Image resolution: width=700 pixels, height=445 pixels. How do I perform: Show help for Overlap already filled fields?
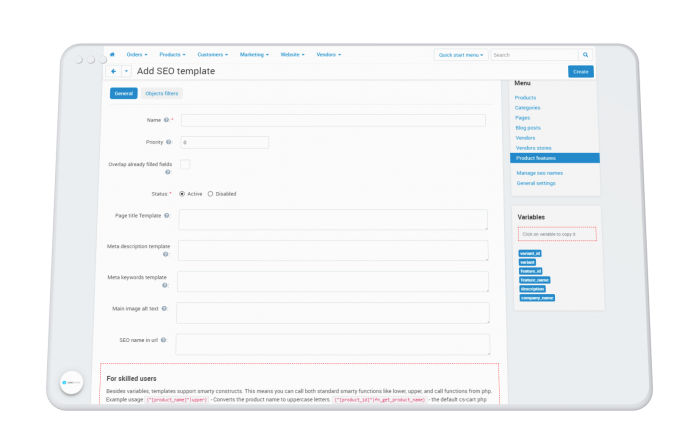pos(168,172)
